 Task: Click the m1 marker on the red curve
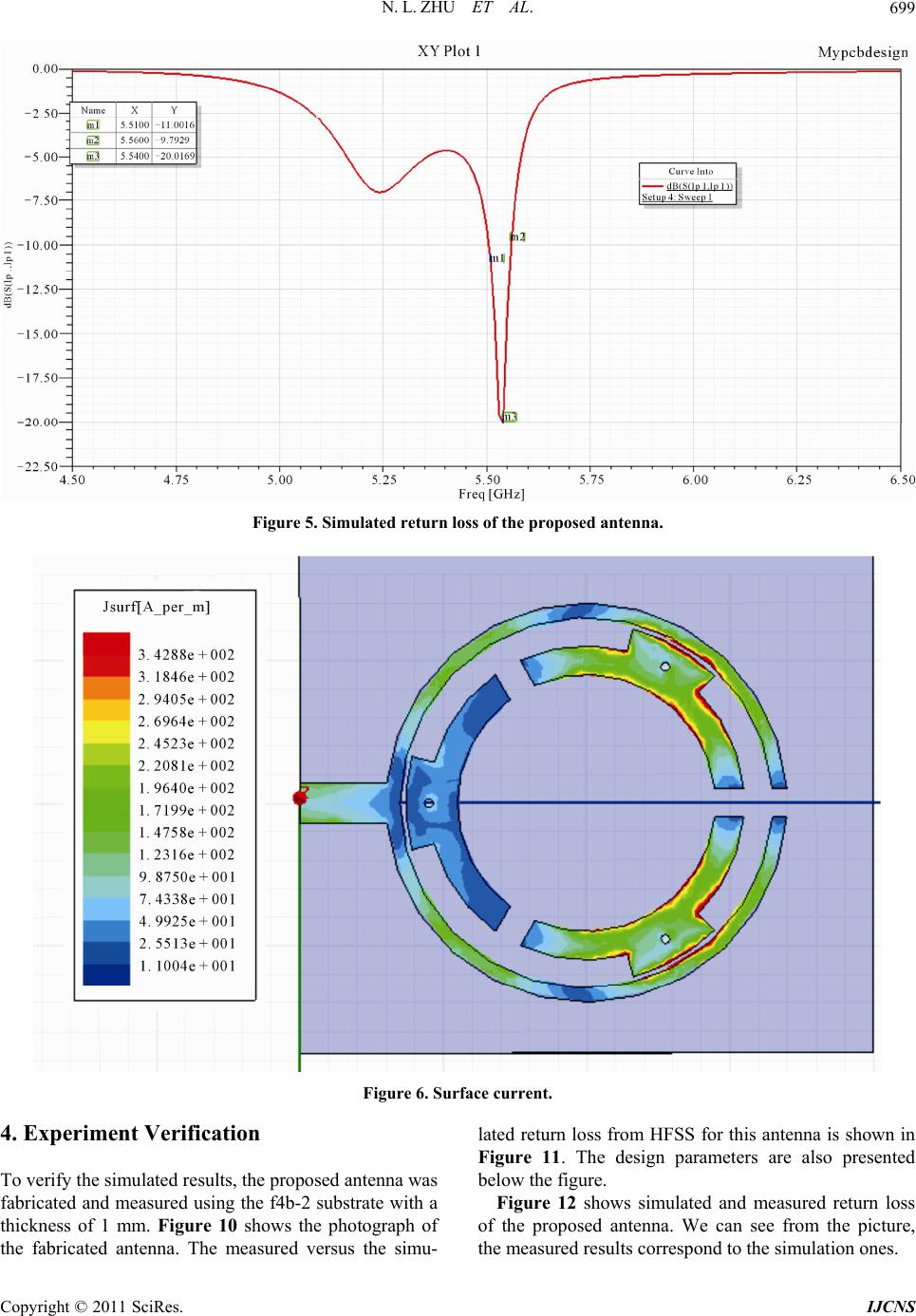[496, 258]
